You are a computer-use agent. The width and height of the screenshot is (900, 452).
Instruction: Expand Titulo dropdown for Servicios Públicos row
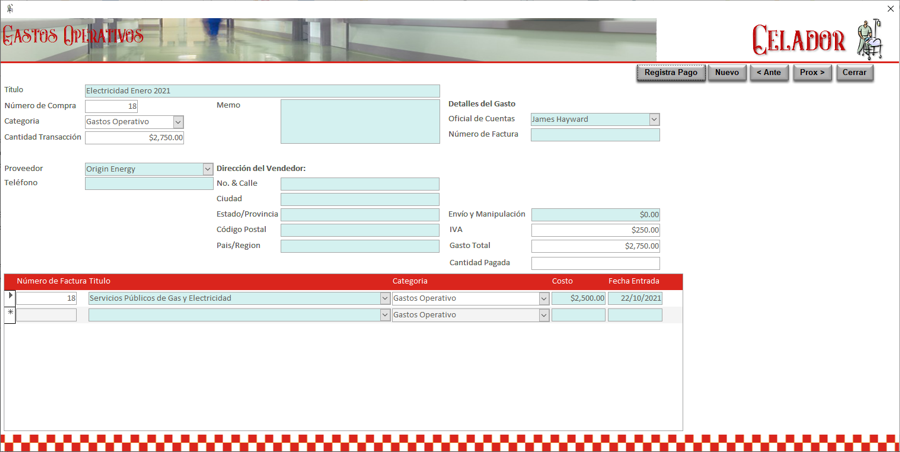pos(385,299)
